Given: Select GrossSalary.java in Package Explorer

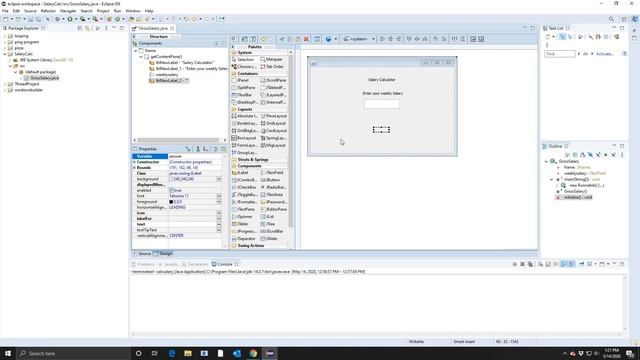Looking at the screenshot, I should [x=44, y=78].
